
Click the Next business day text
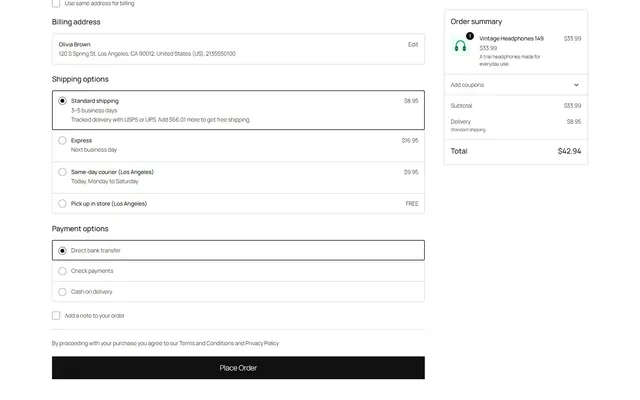(x=94, y=150)
